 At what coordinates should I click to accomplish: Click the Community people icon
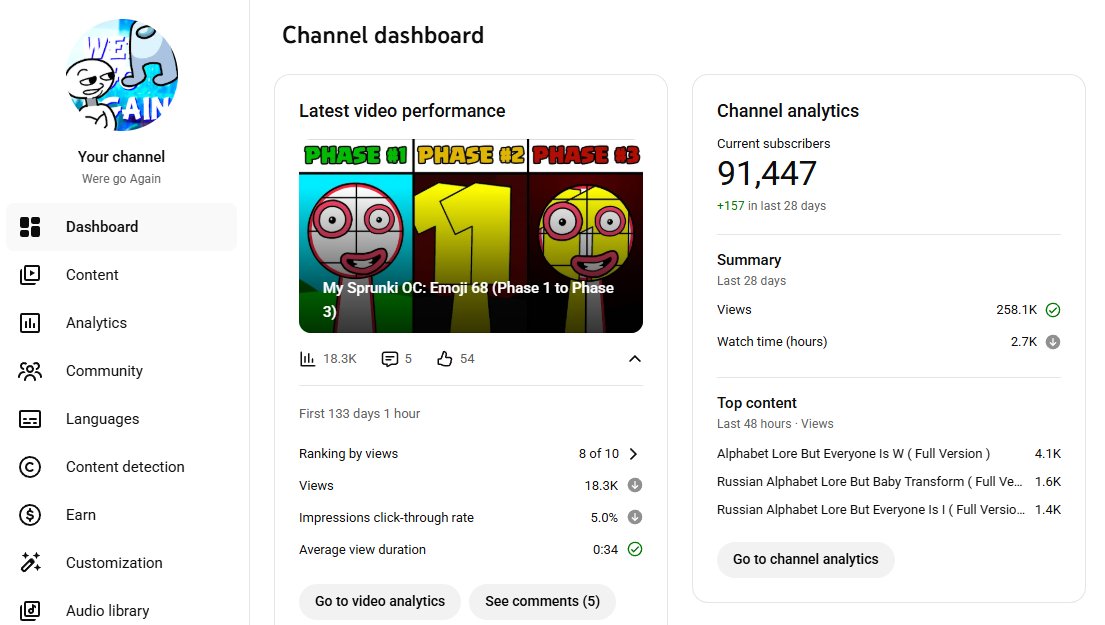point(30,371)
